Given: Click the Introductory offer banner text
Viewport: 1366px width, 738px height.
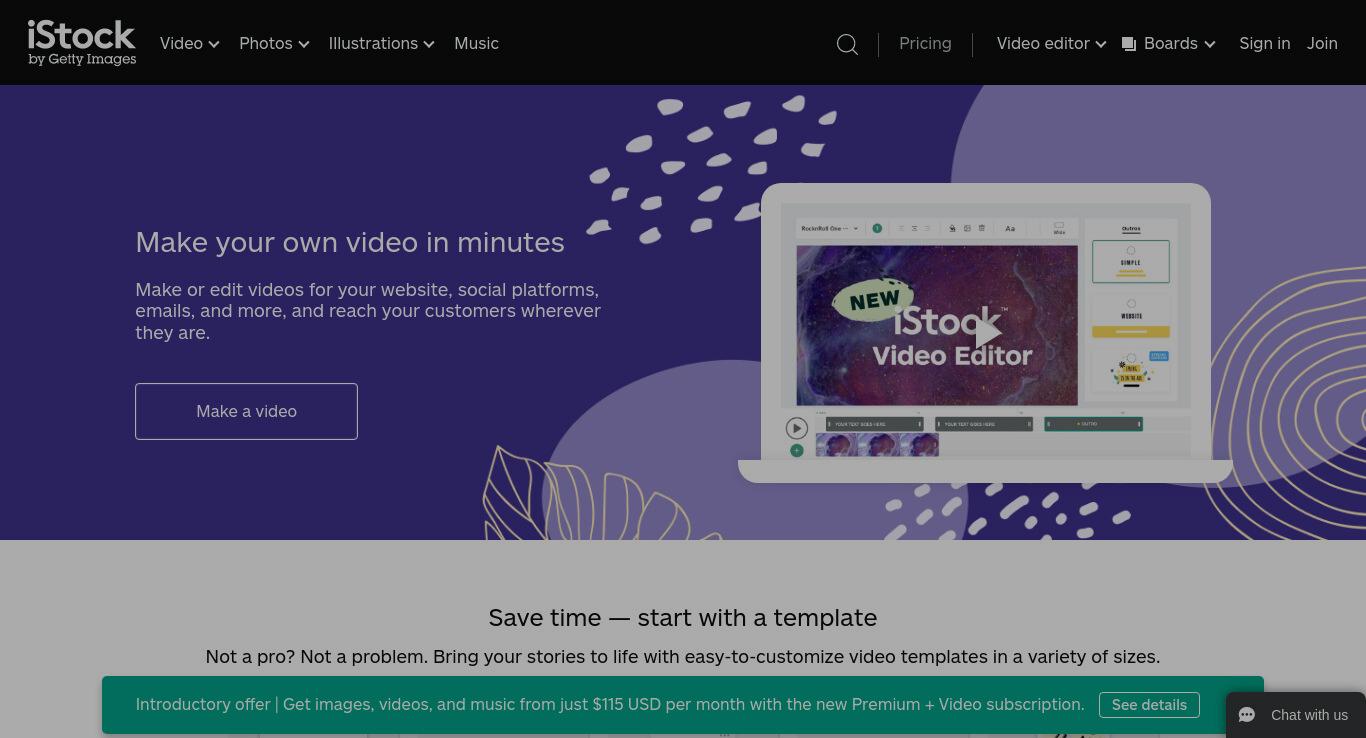Looking at the screenshot, I should coord(610,704).
